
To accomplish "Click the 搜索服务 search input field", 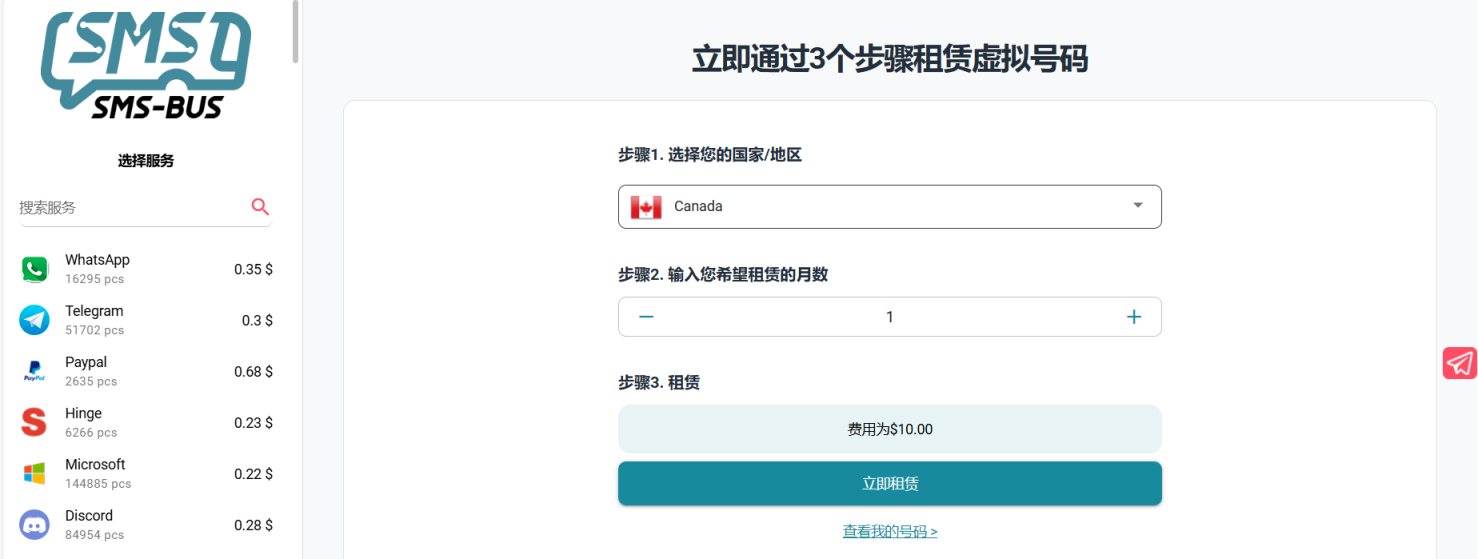I will point(130,208).
